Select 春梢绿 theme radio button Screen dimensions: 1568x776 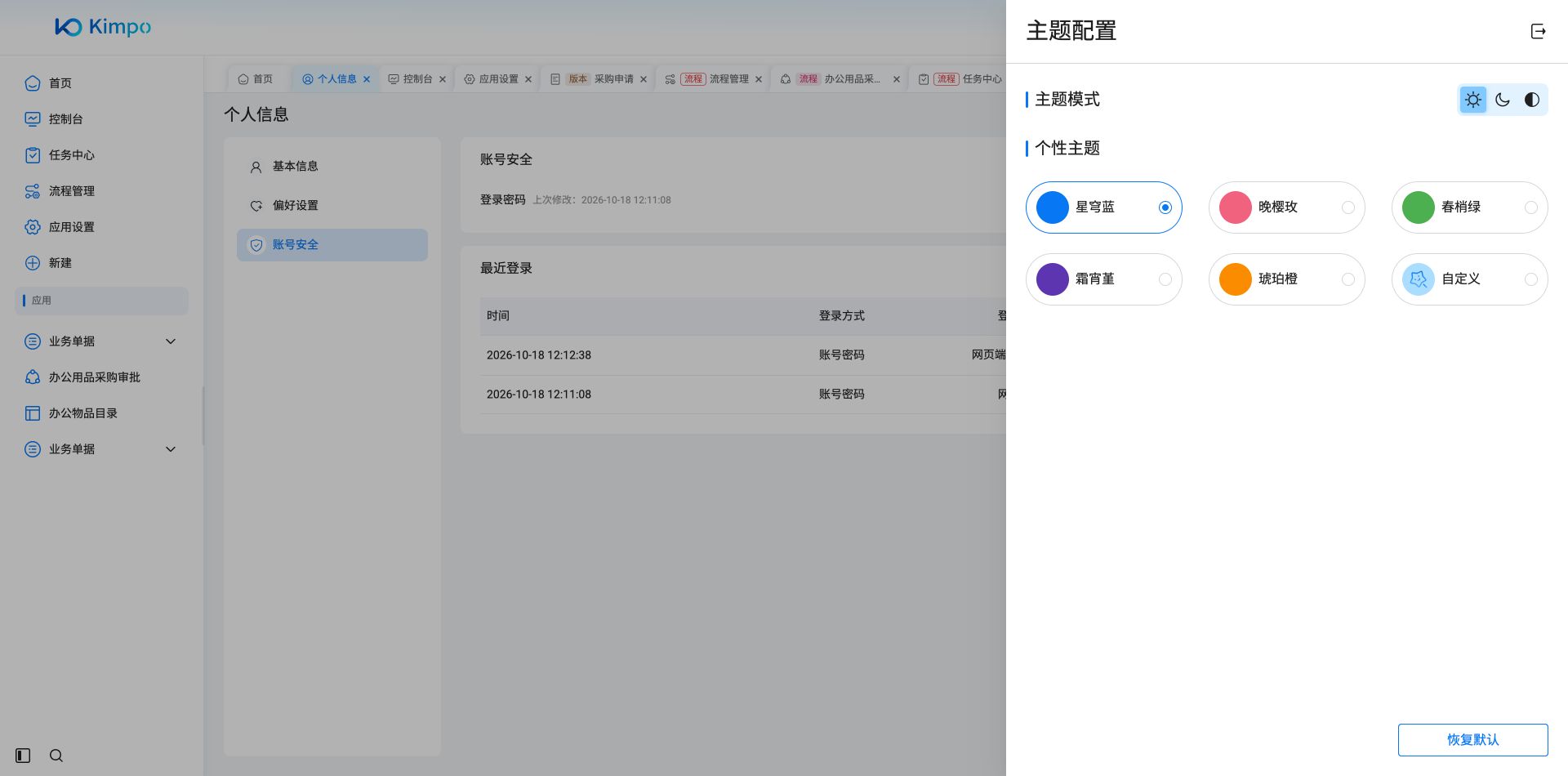[x=1531, y=207]
